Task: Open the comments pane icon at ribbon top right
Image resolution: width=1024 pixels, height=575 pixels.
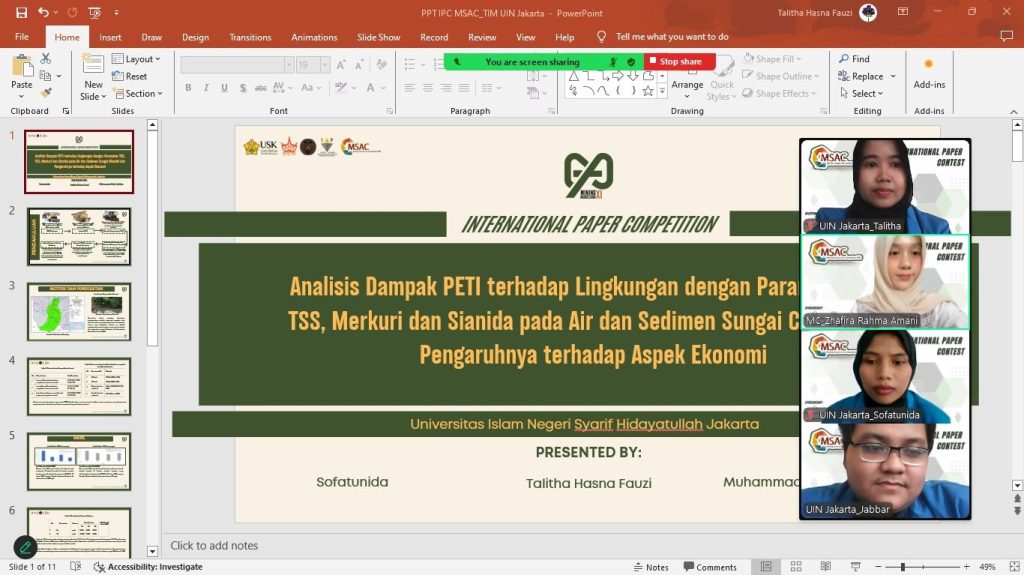Action: (x=1006, y=37)
